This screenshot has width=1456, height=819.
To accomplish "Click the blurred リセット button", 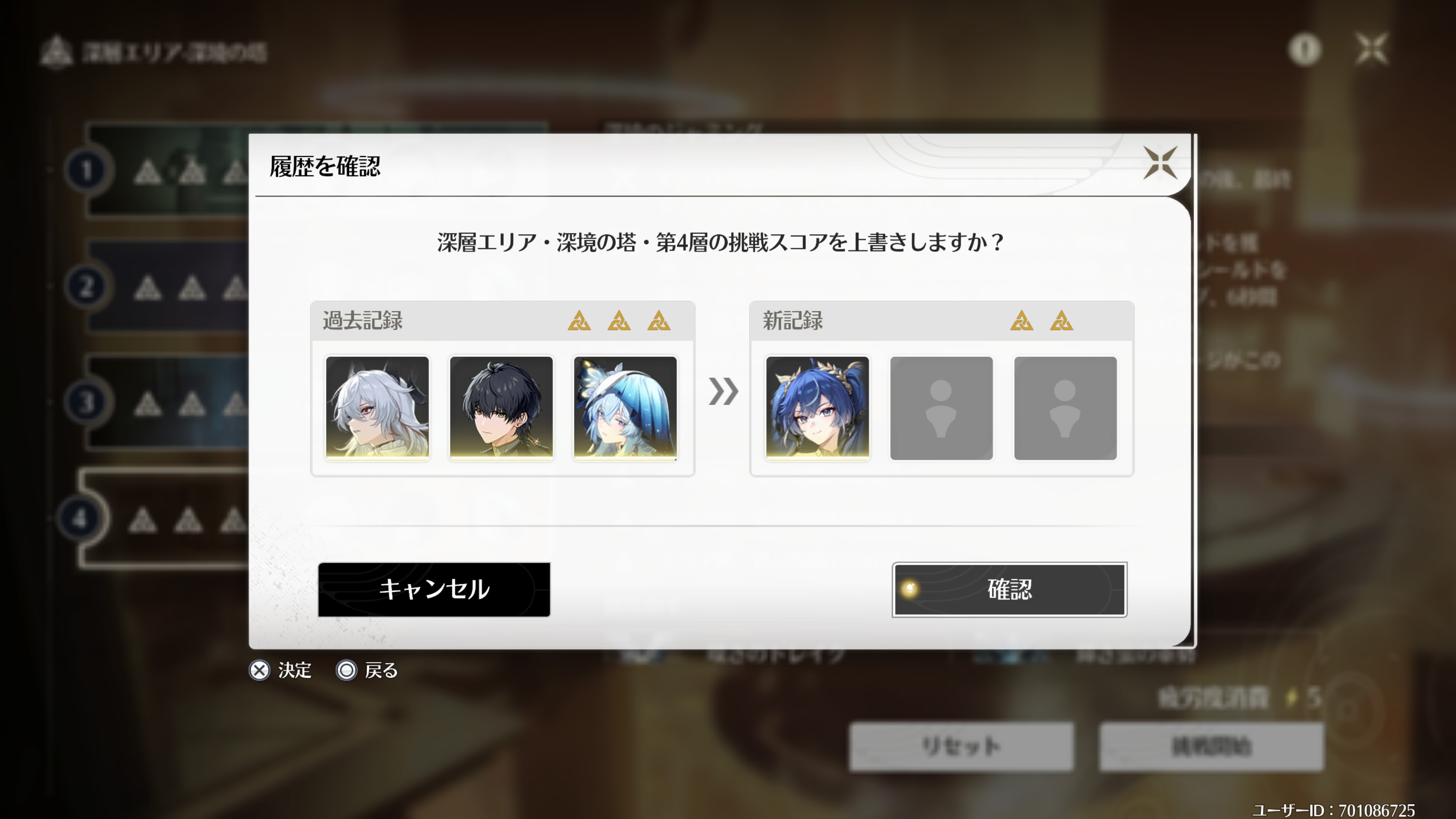I will click(x=961, y=747).
